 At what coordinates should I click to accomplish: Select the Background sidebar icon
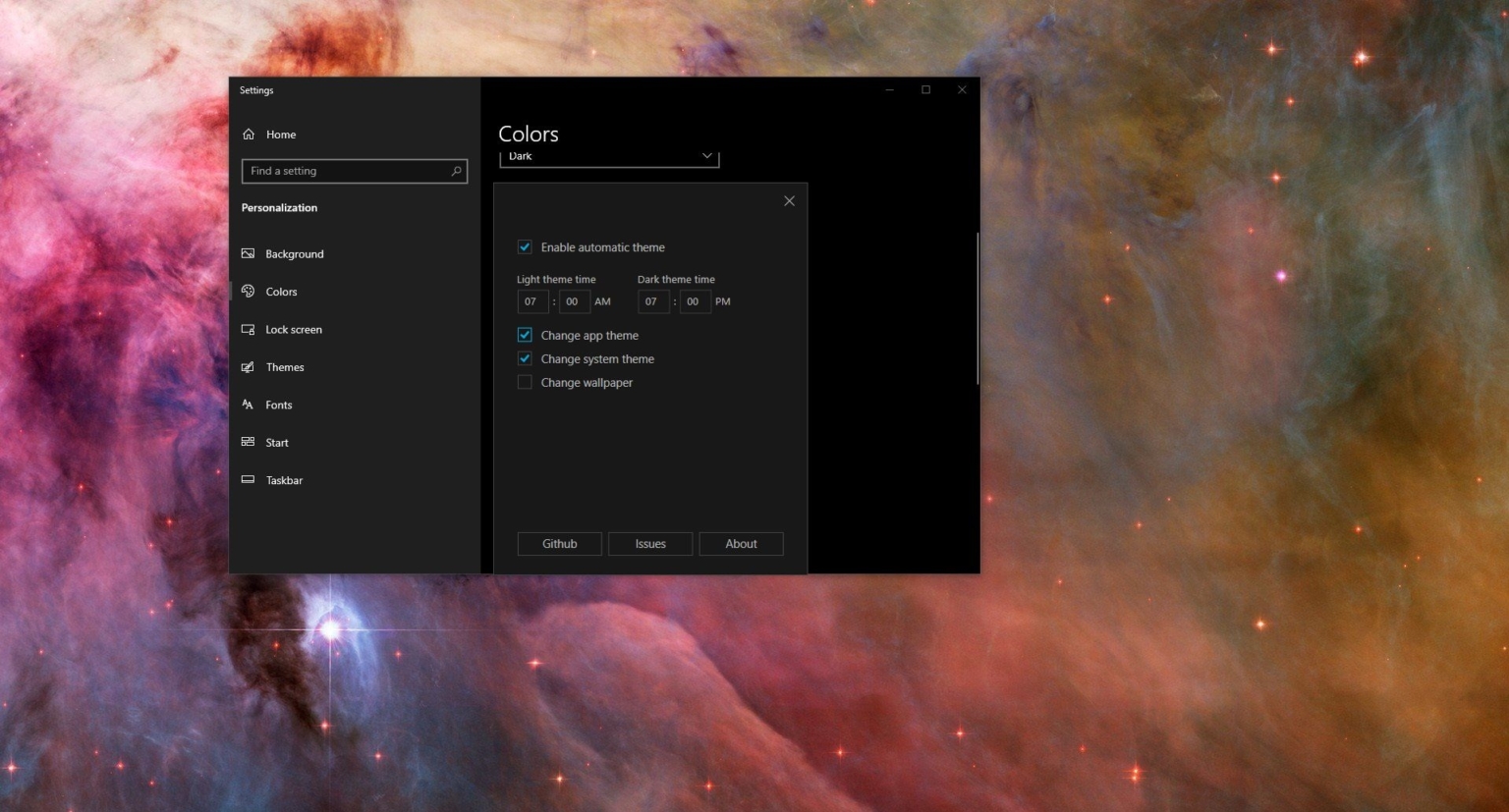[x=249, y=253]
